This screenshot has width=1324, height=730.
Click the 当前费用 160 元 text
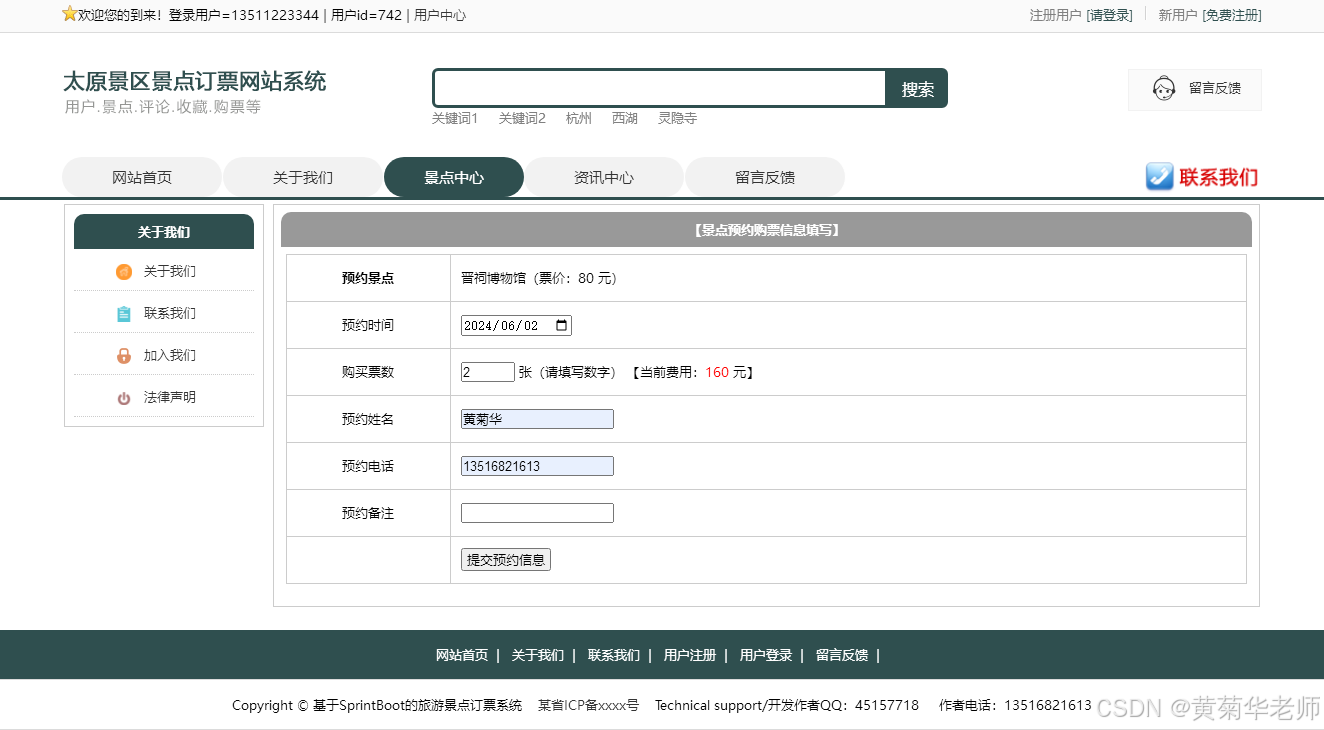[x=692, y=372]
